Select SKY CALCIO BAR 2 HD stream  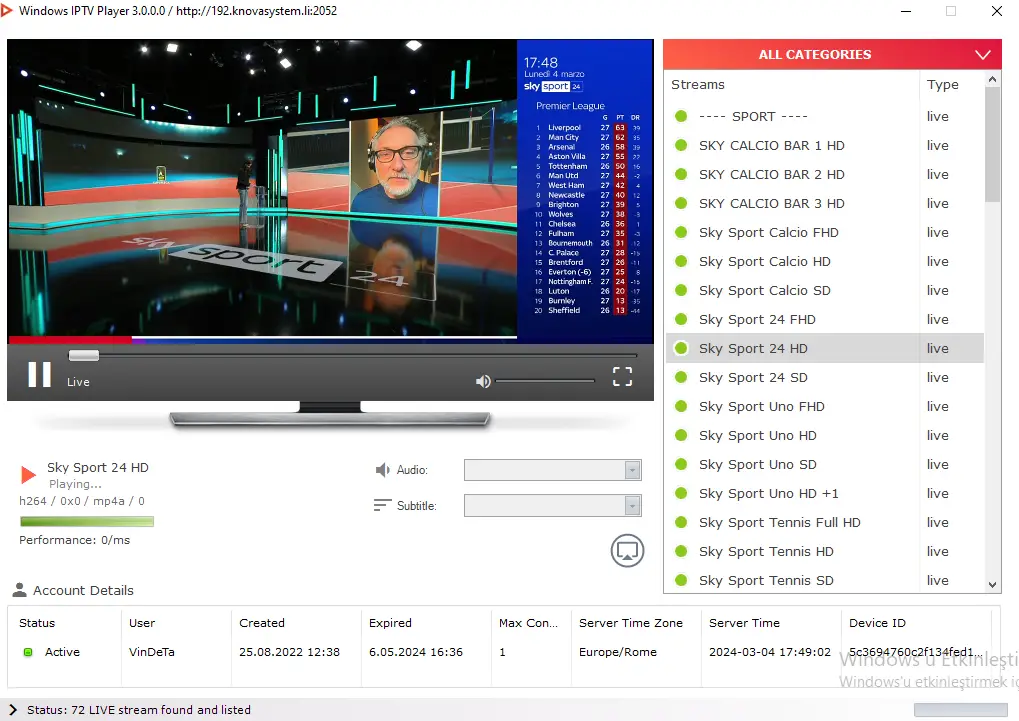pos(824,174)
